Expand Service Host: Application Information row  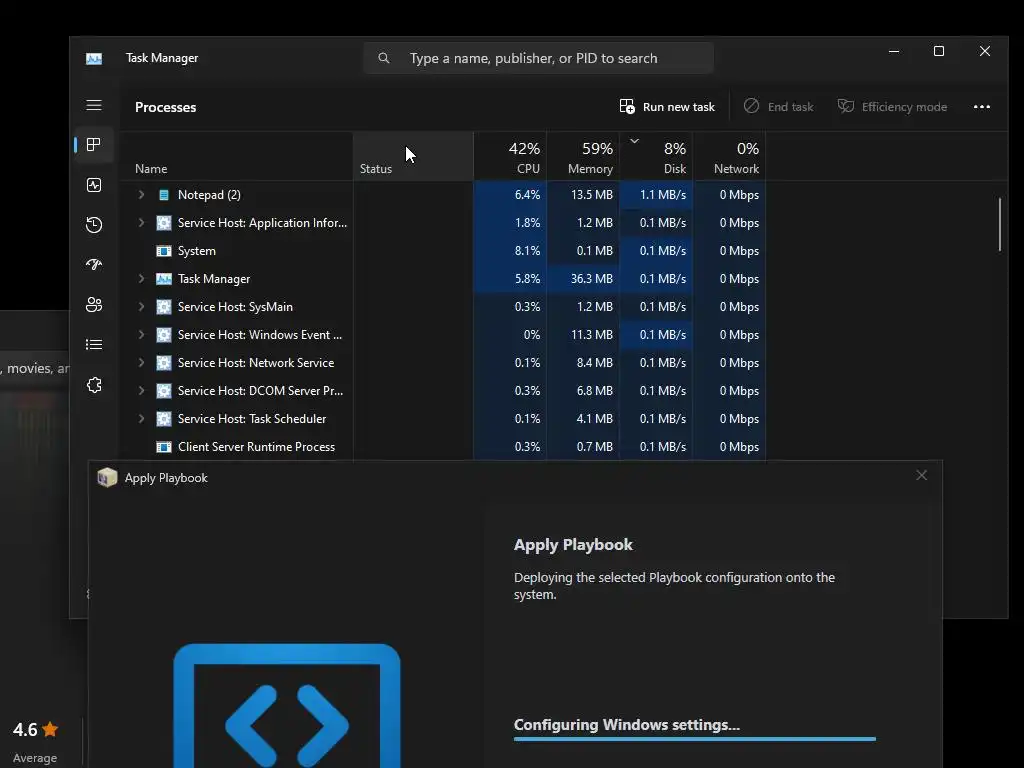[141, 223]
